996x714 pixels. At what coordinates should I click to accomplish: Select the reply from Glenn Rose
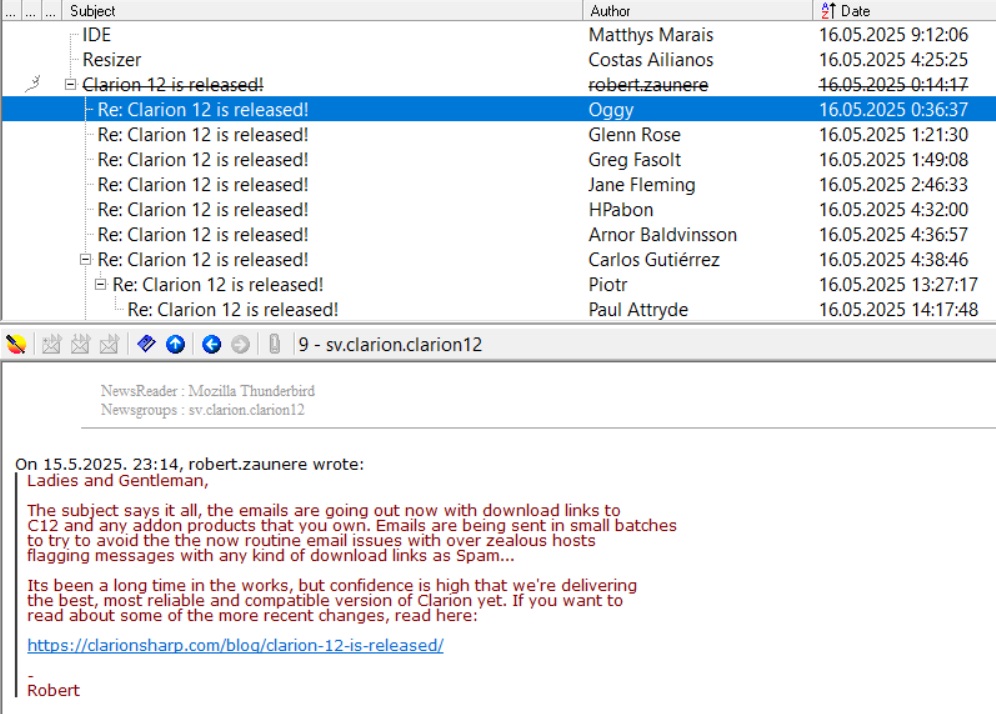[203, 135]
